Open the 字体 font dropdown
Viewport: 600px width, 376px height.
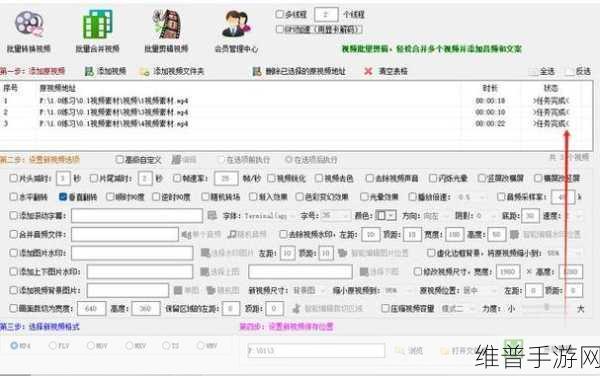pos(269,216)
